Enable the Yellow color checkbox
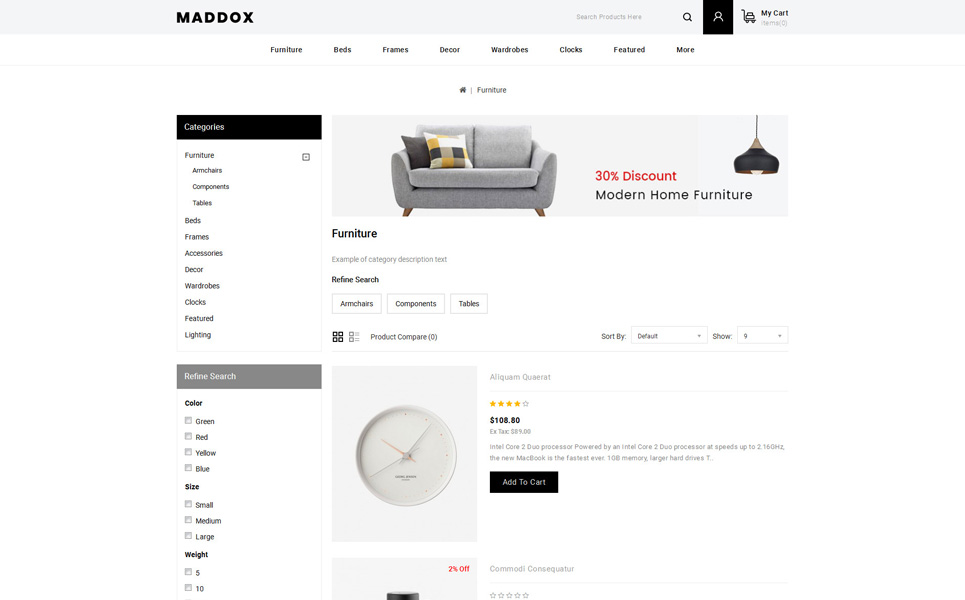The height and width of the screenshot is (600, 965). 188,452
